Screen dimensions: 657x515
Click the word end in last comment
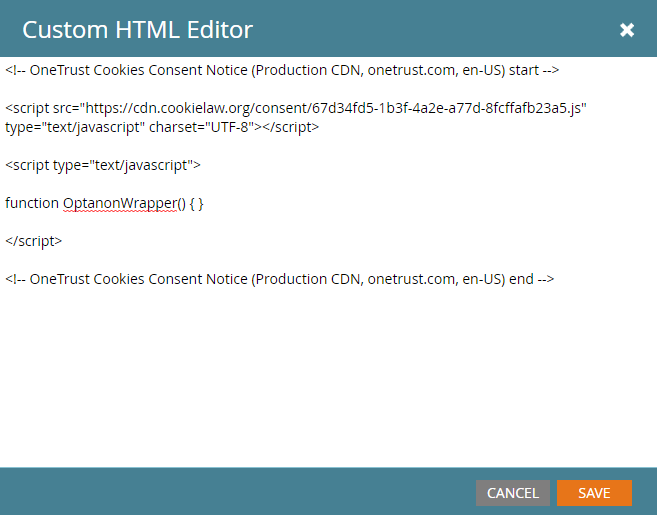click(520, 279)
